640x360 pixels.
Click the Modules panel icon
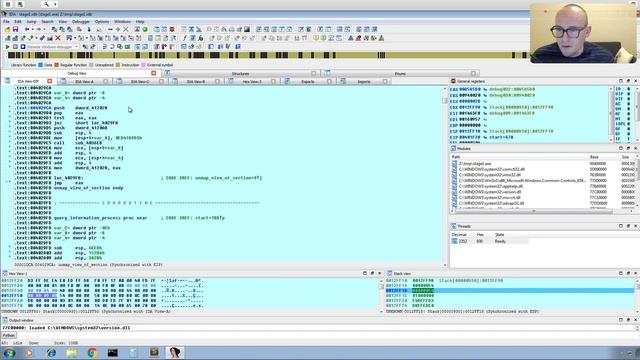click(453, 149)
